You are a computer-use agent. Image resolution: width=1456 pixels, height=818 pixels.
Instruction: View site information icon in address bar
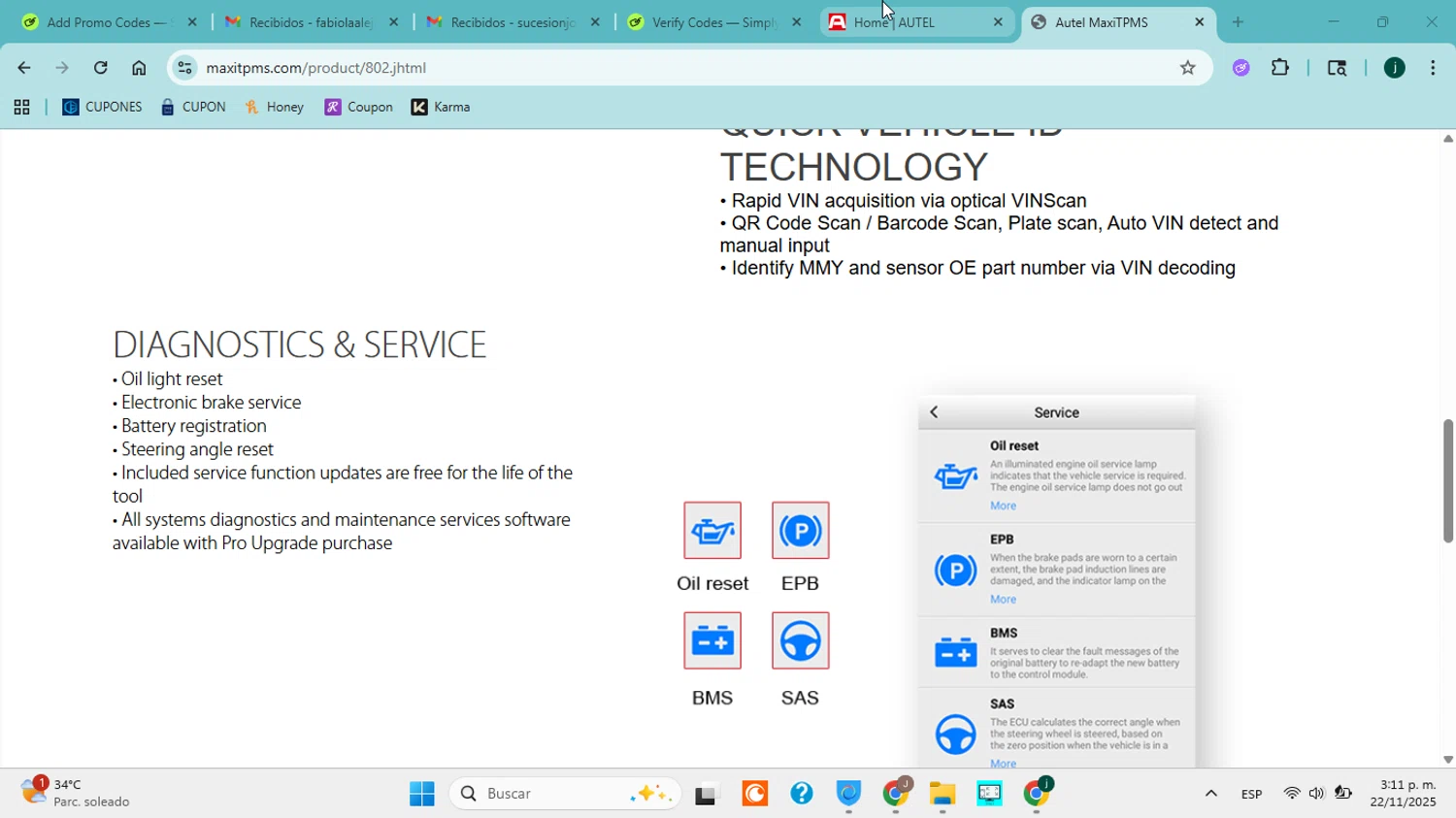tap(185, 68)
